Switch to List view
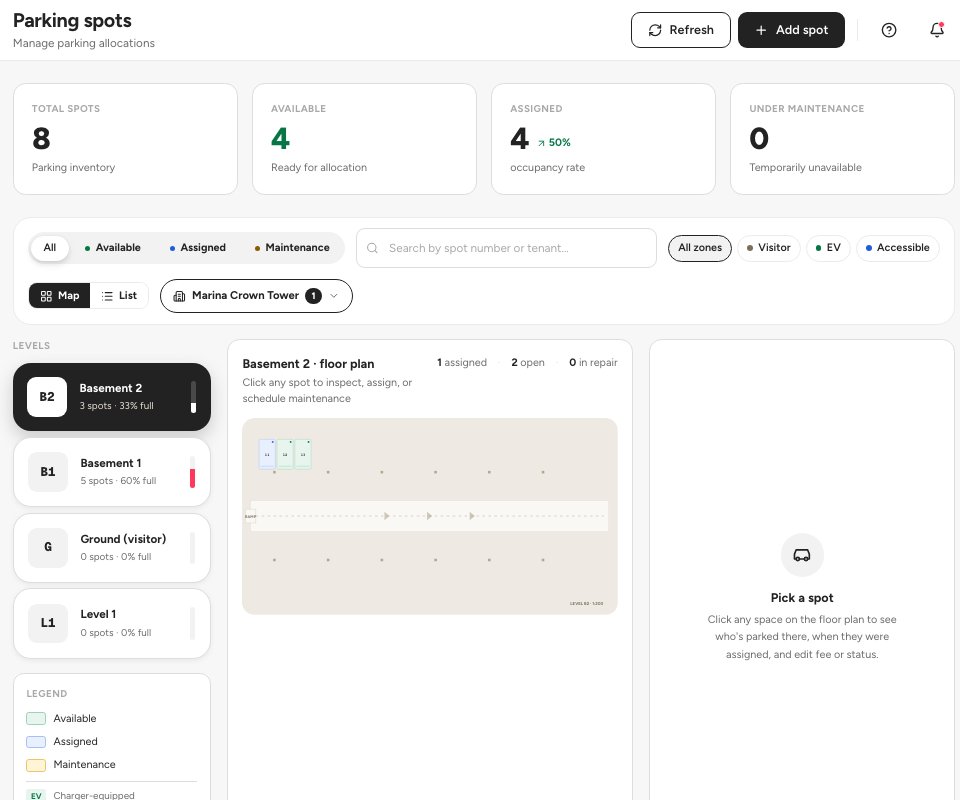 119,296
